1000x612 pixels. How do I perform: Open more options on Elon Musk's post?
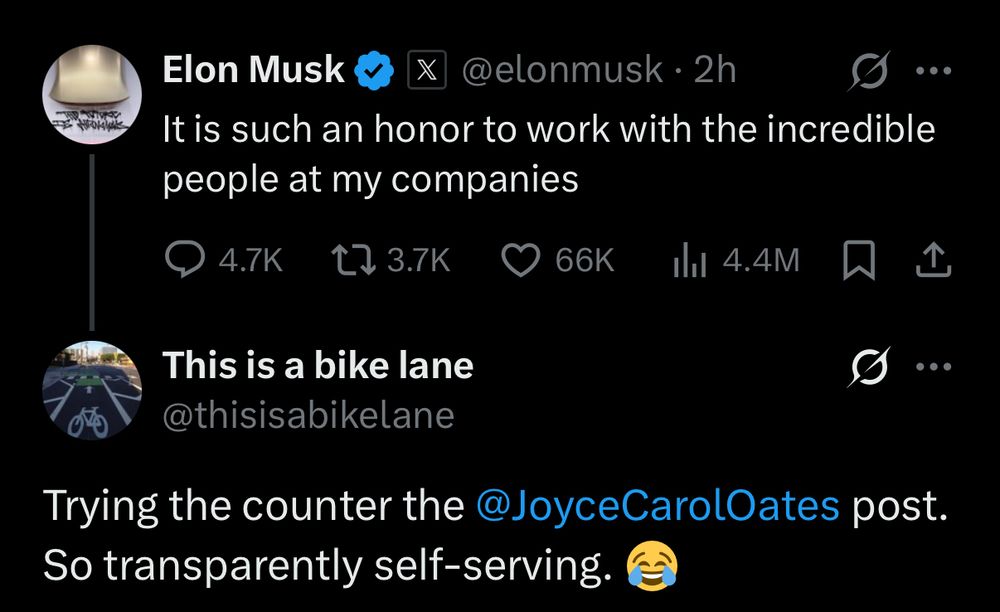pos(933,71)
